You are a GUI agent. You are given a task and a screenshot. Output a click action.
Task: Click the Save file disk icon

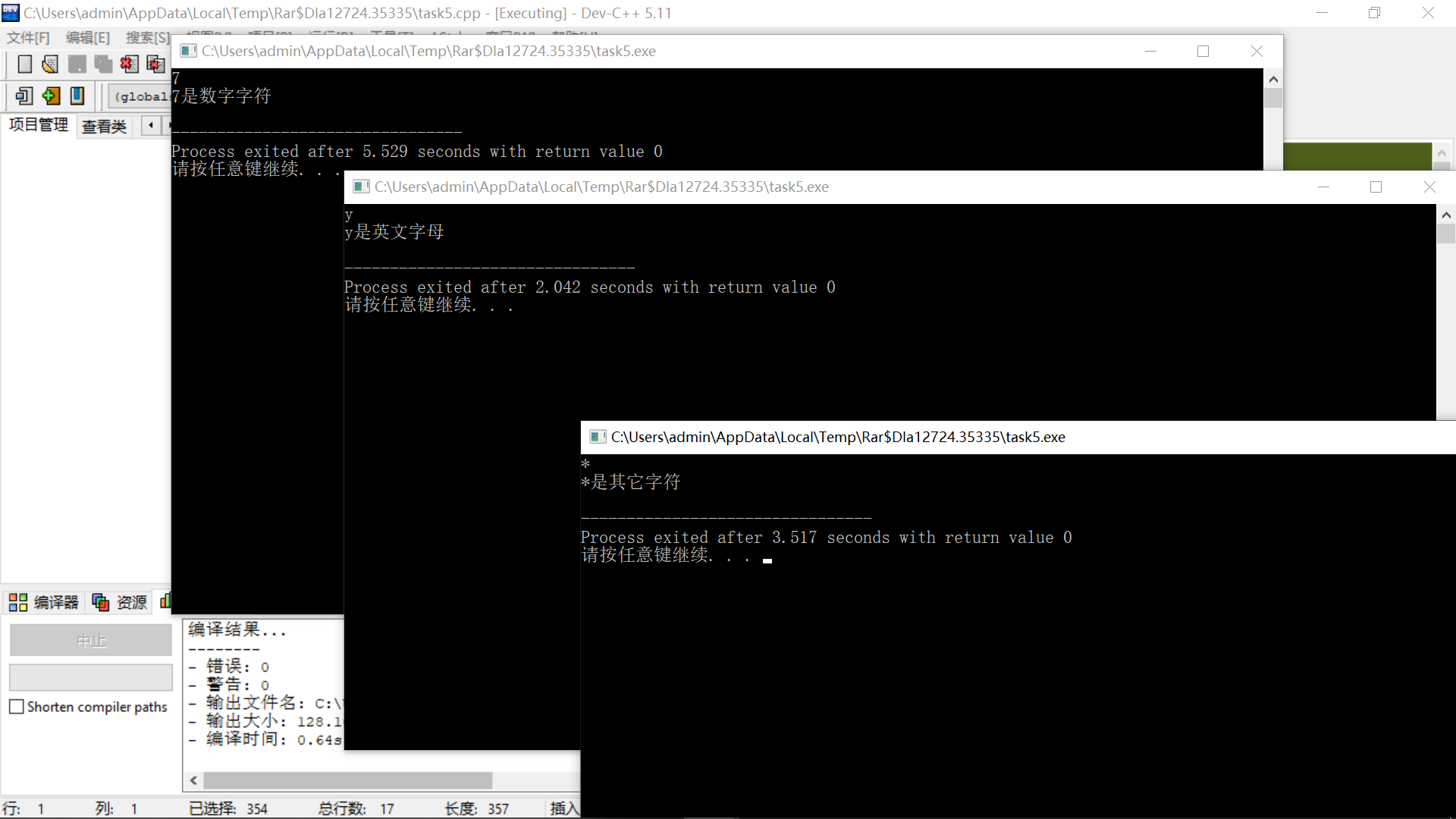(x=77, y=64)
